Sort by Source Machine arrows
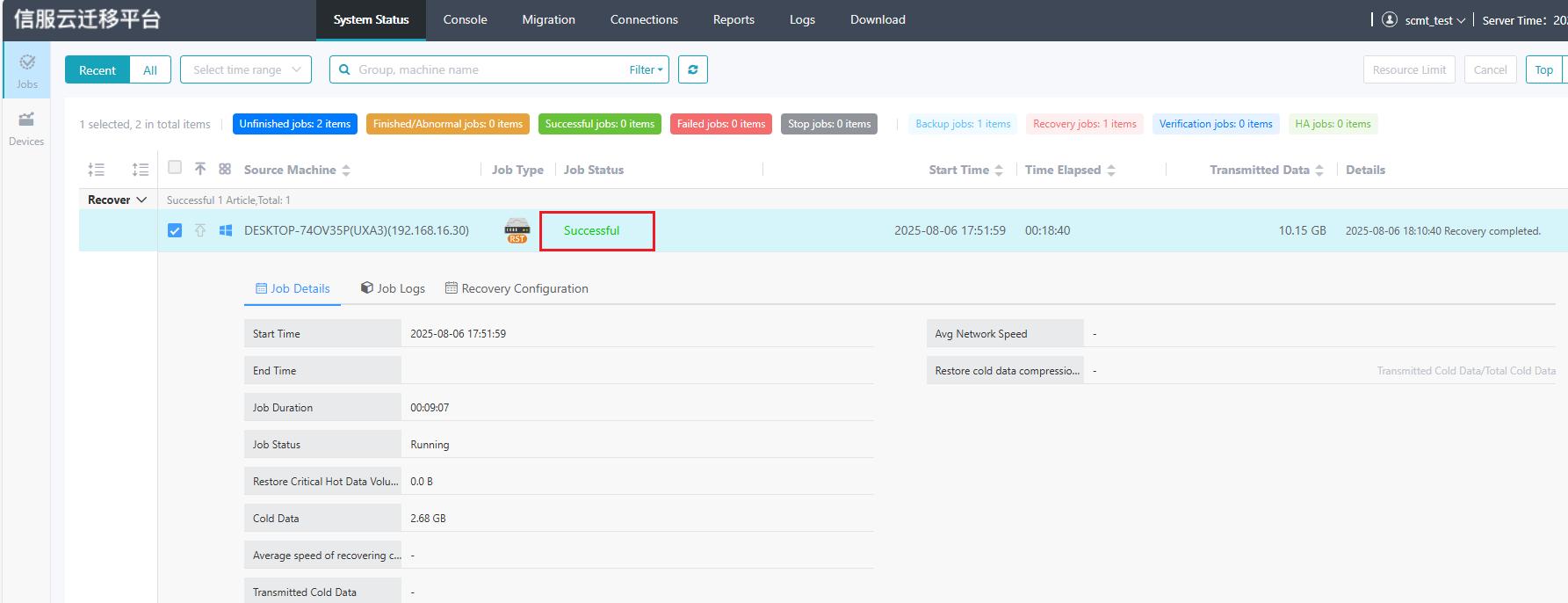This screenshot has width=1568, height=603. pyautogui.click(x=346, y=171)
